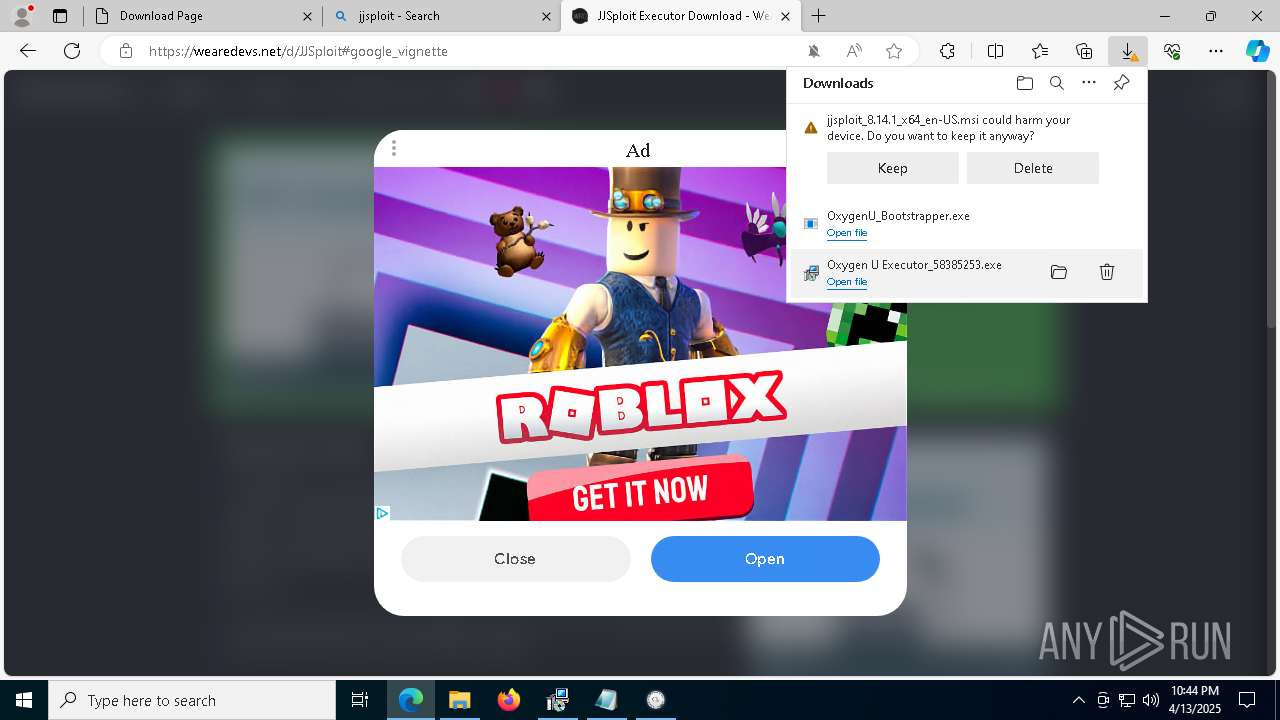Open ad options three-dot menu
This screenshot has height=720, width=1280.
point(394,148)
